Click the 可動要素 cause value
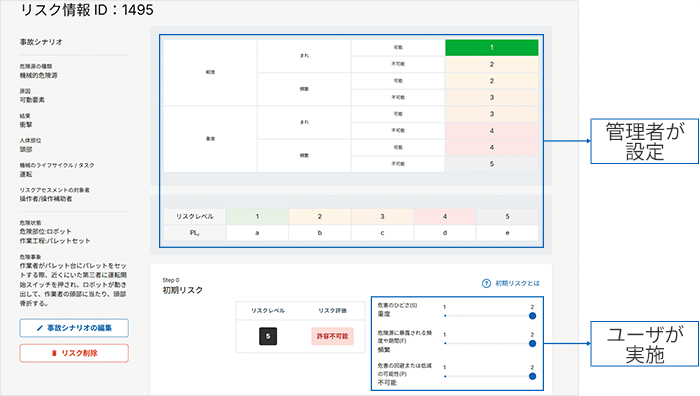 32,100
